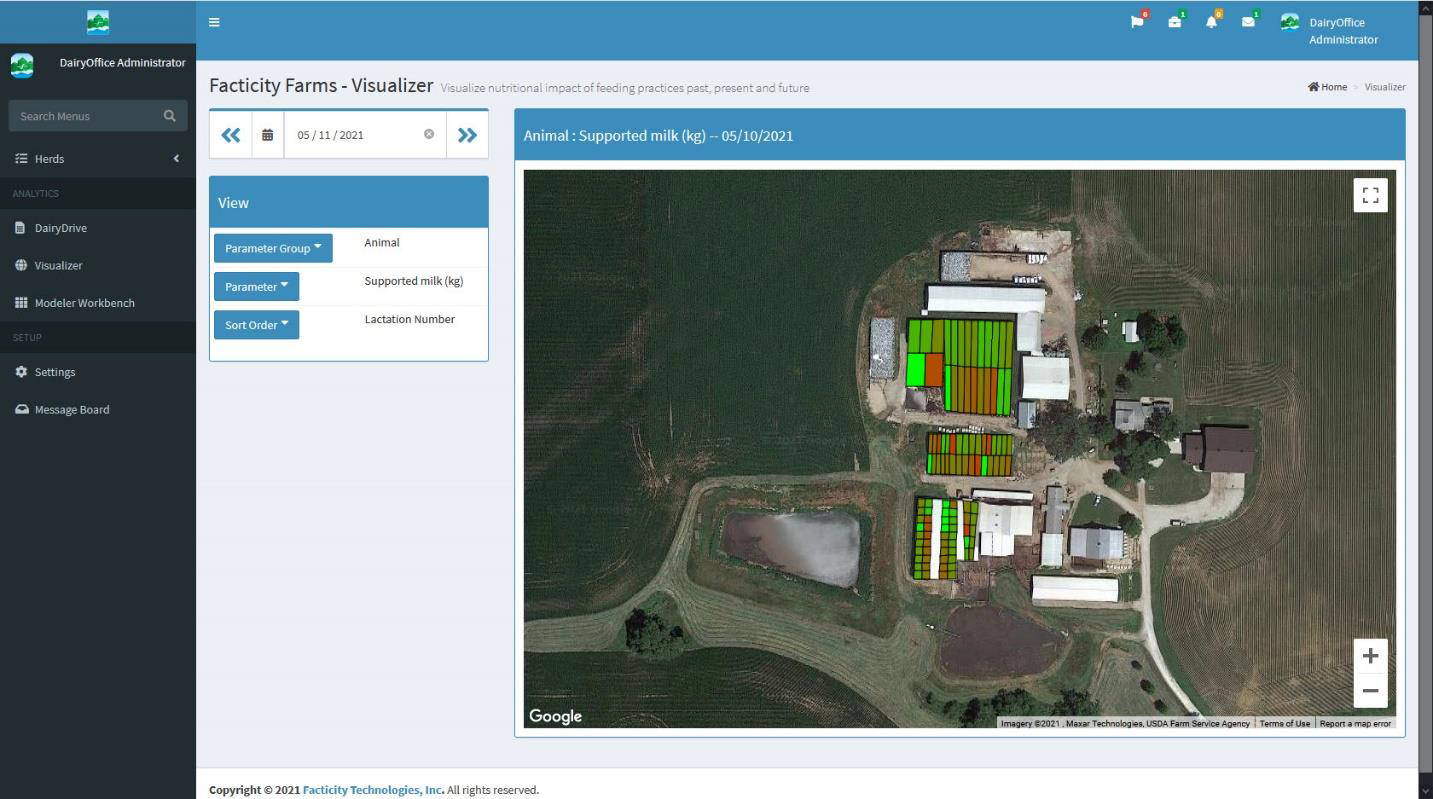1433x799 pixels.
Task: Open Modeler Workbench from the sidebar
Action: (x=84, y=303)
